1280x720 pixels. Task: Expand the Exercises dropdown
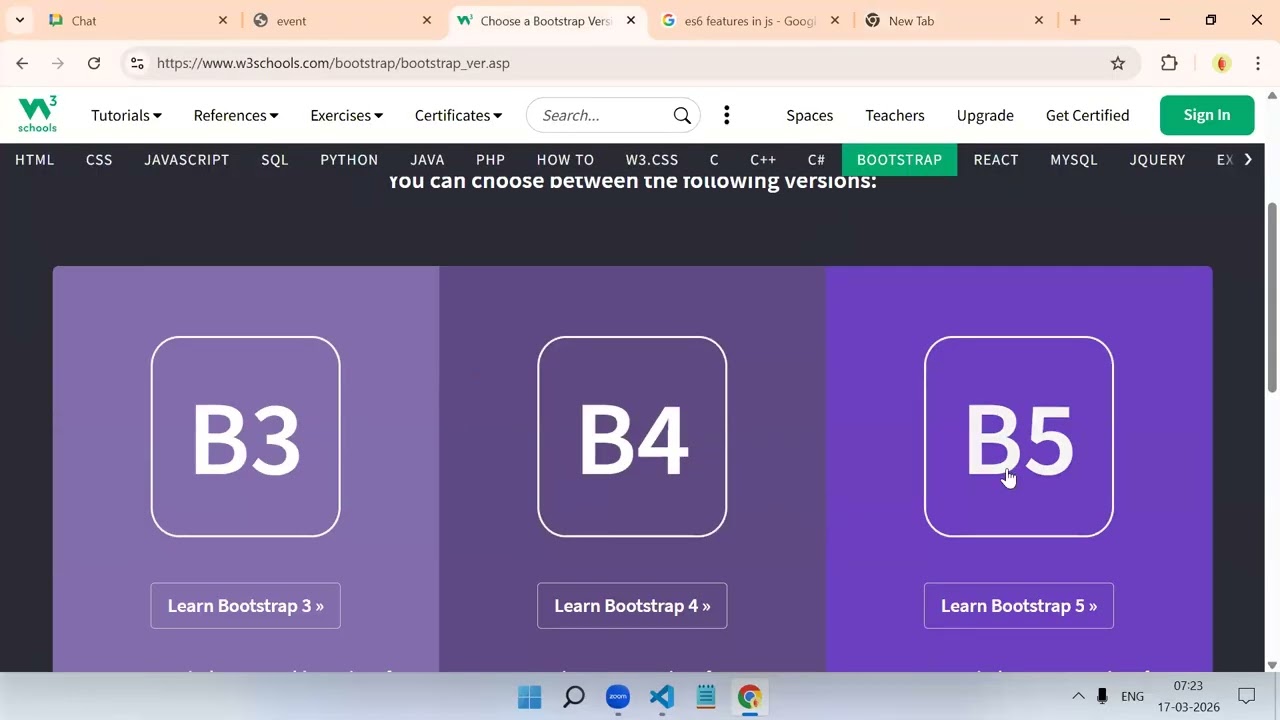click(347, 115)
